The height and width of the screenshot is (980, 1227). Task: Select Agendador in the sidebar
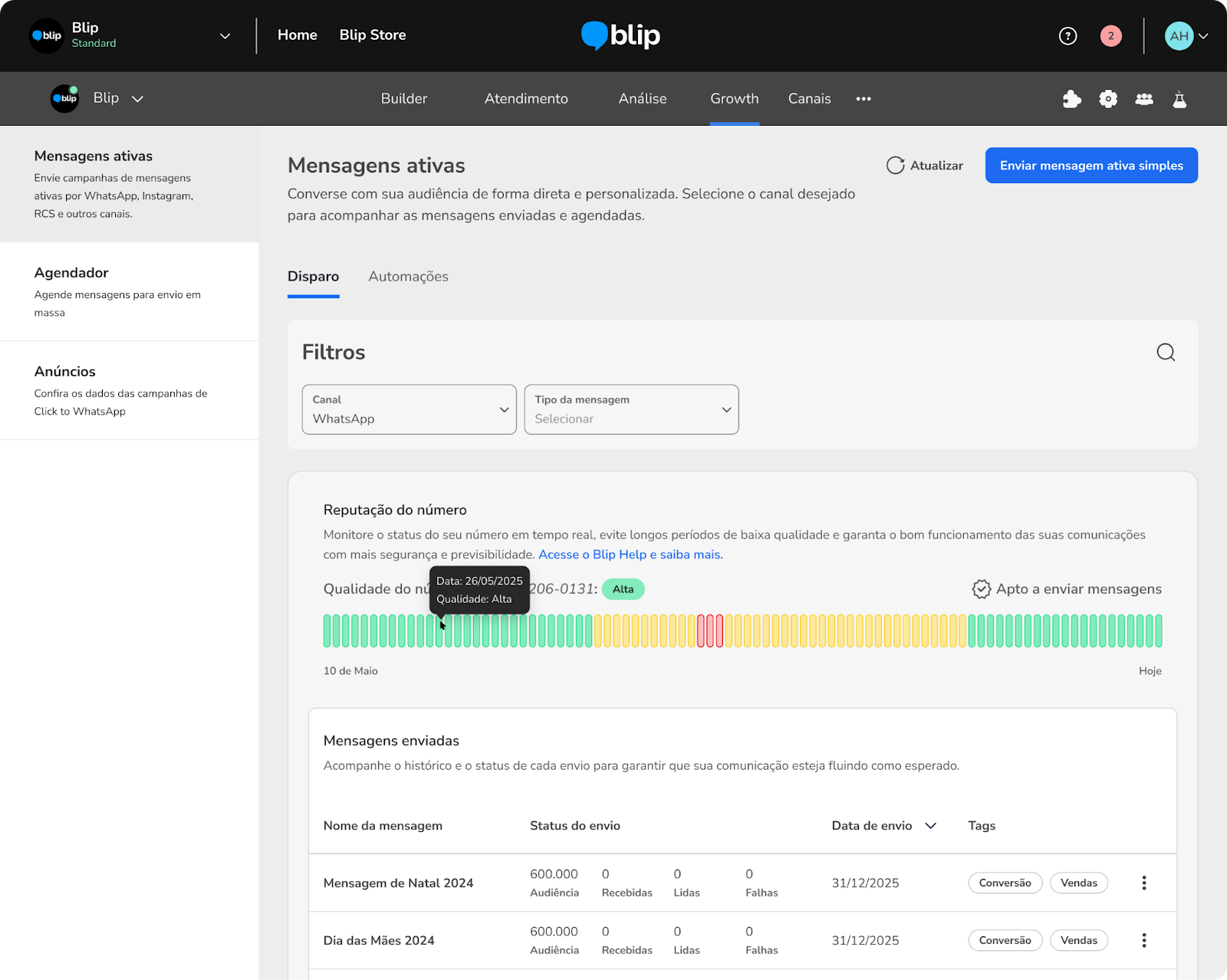130,291
